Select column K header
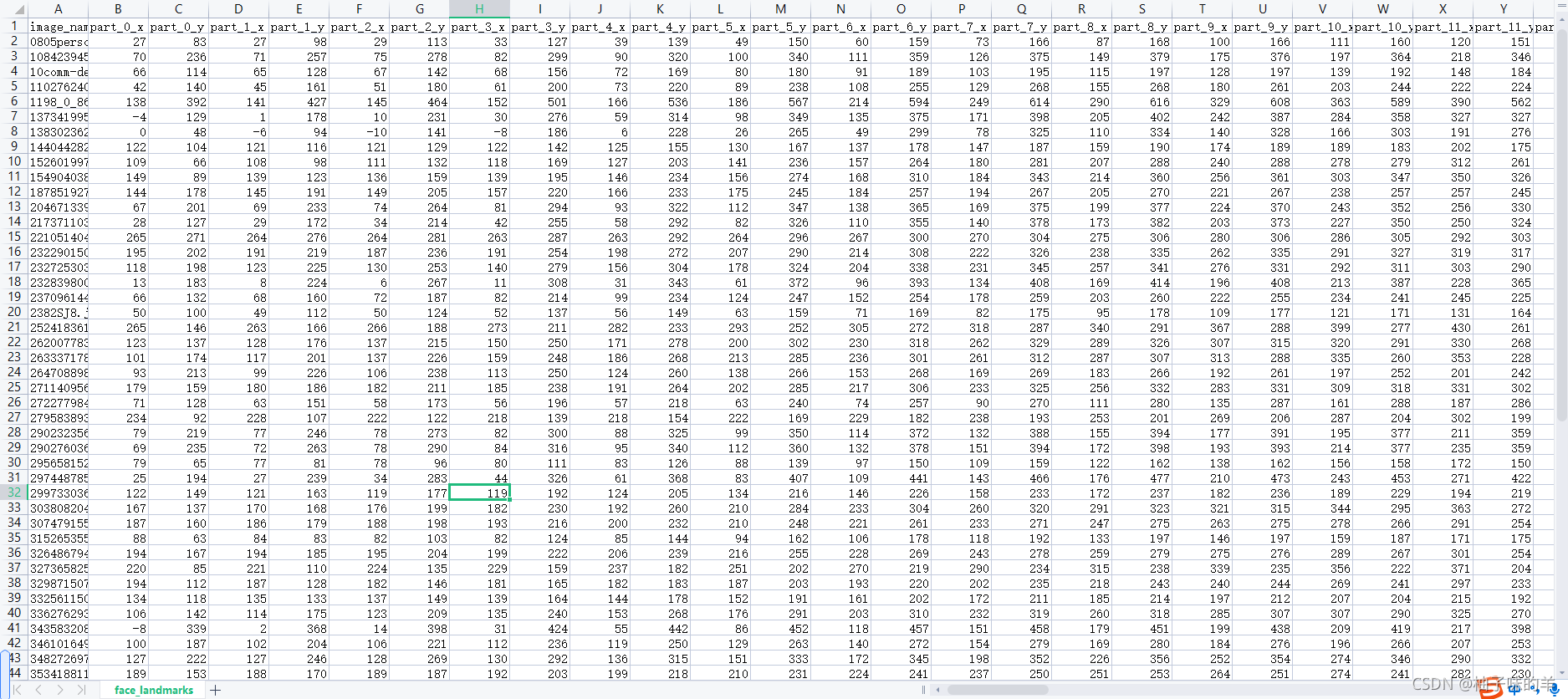This screenshot has width=1568, height=699. 660,8
